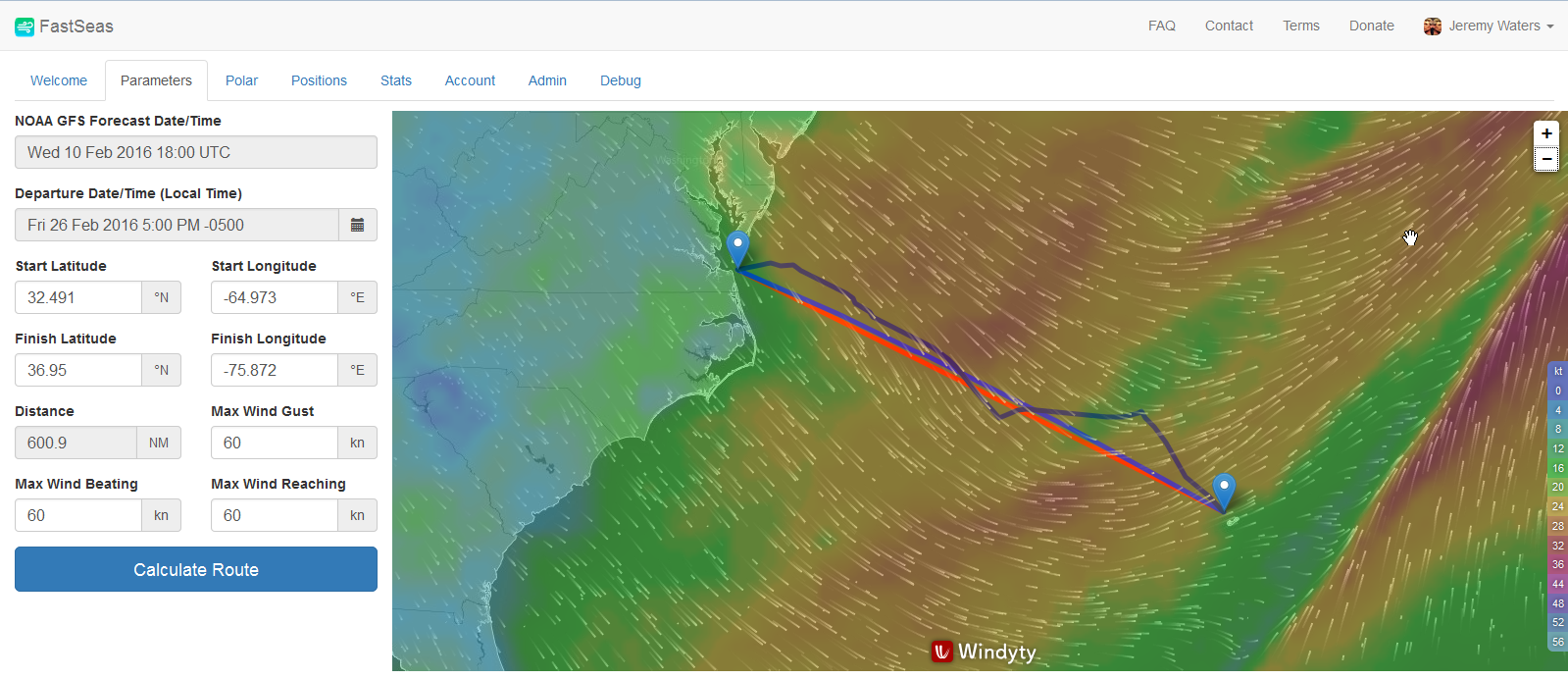Screen dimensions: 1568x679
Task: Click the Donate link
Action: [x=1371, y=26]
